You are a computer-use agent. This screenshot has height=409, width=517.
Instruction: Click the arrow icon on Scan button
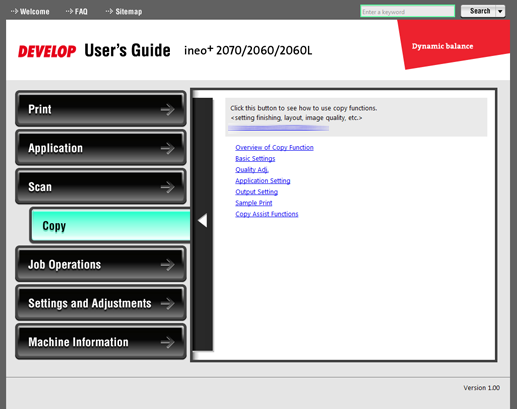tap(167, 187)
